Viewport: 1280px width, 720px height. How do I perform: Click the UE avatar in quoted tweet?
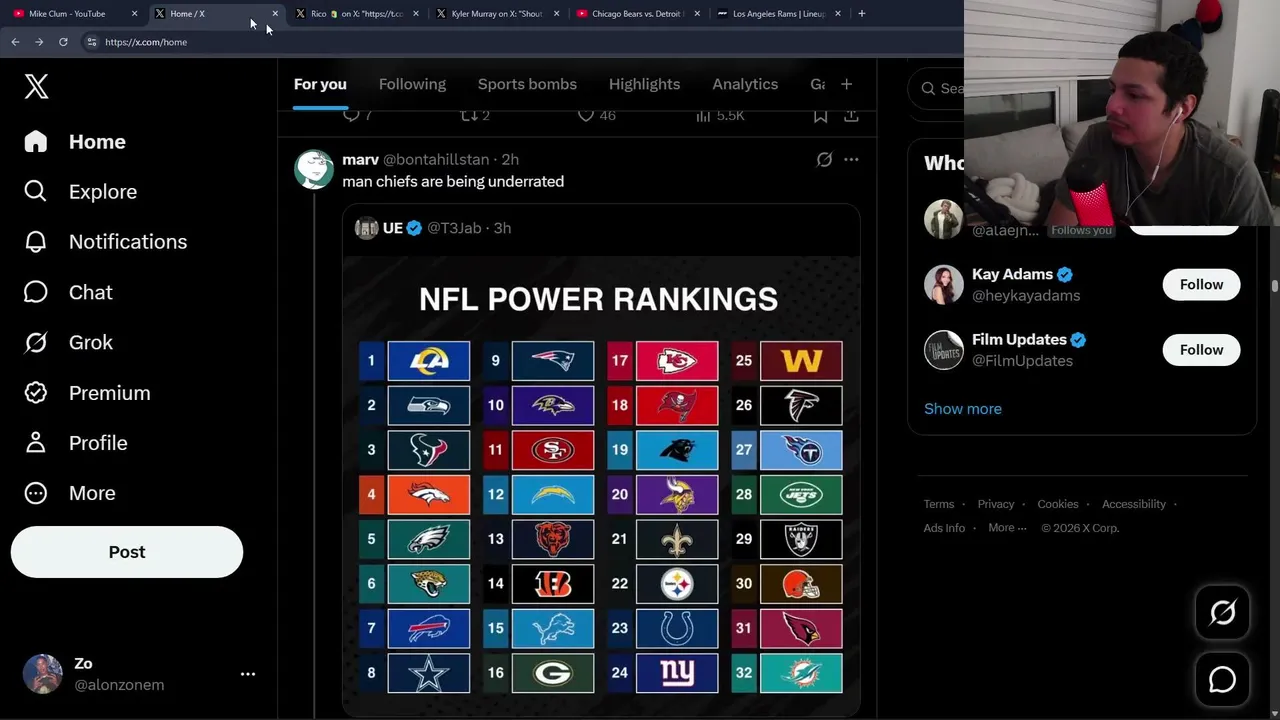[x=366, y=228]
